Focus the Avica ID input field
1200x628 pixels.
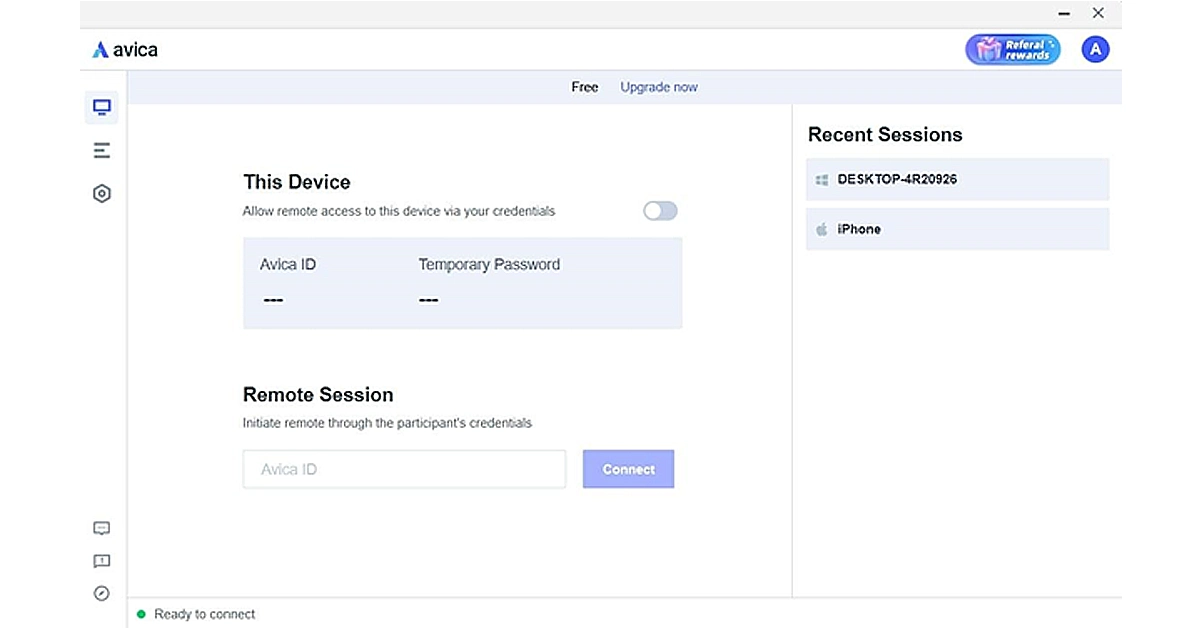404,469
